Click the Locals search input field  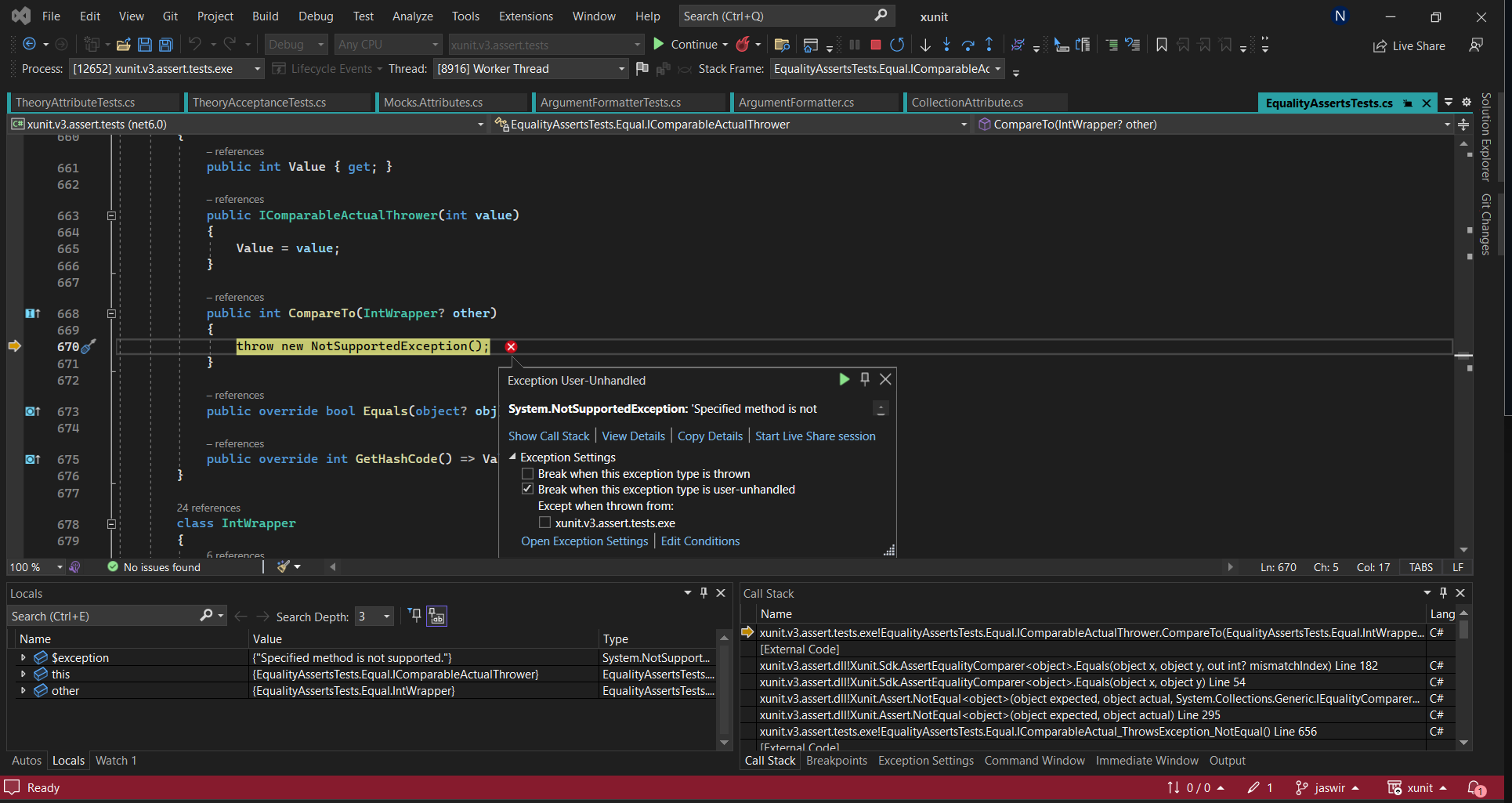click(102, 617)
